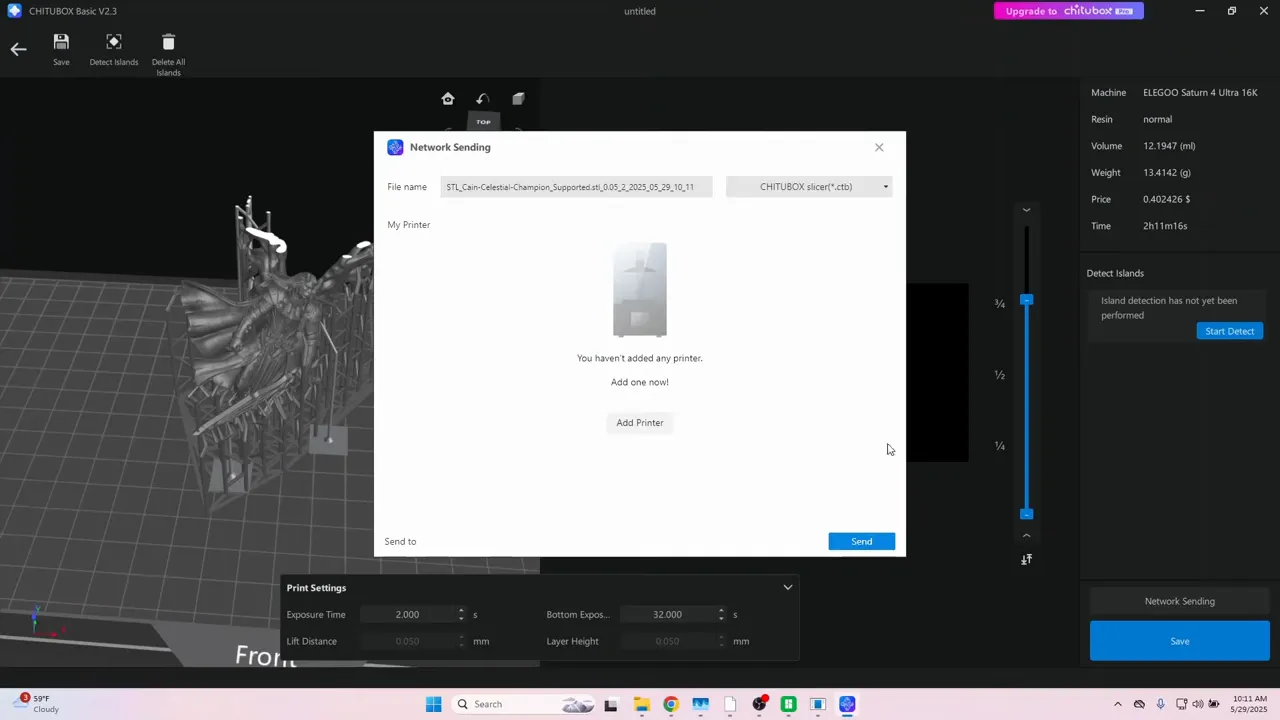Screen dimensions: 1280x720
Task: Select the 3D cube view icon
Action: pyautogui.click(x=518, y=99)
